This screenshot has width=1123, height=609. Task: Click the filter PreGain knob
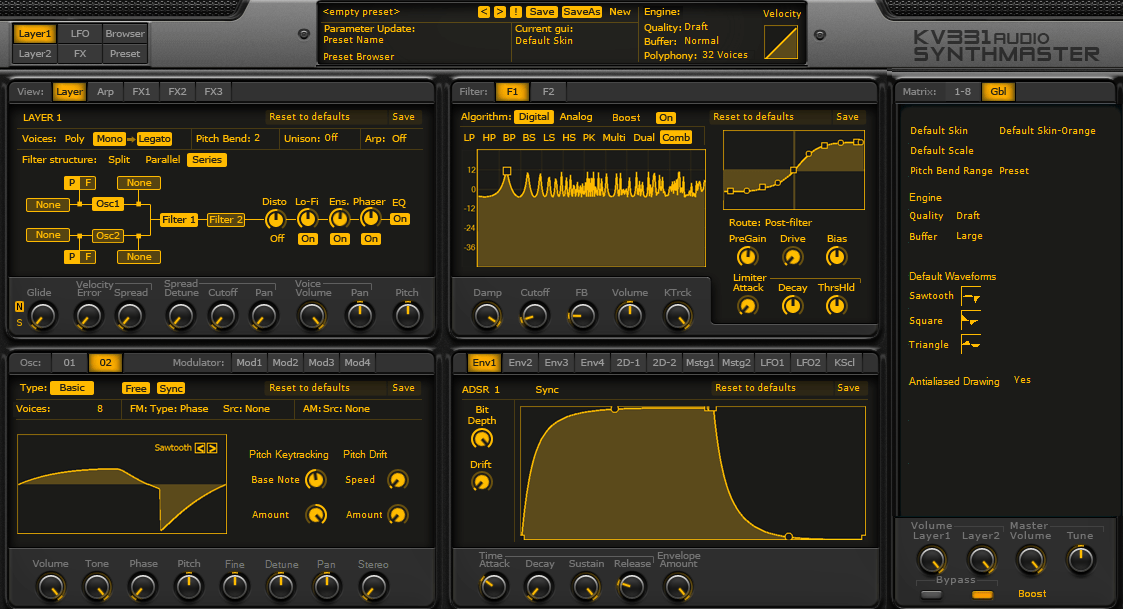pos(747,256)
